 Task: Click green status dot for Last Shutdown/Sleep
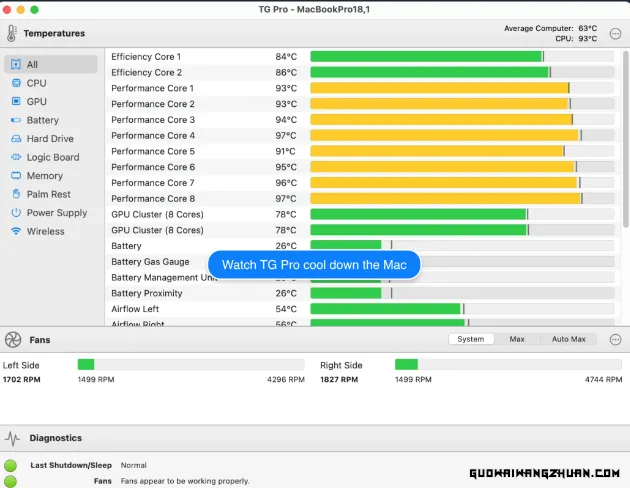pyautogui.click(x=10, y=466)
